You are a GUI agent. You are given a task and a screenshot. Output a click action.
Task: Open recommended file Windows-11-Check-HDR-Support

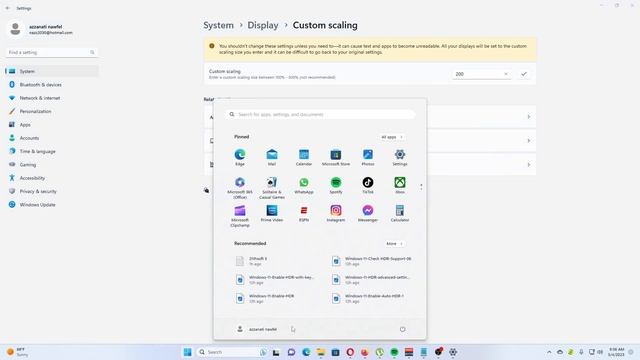click(x=371, y=261)
